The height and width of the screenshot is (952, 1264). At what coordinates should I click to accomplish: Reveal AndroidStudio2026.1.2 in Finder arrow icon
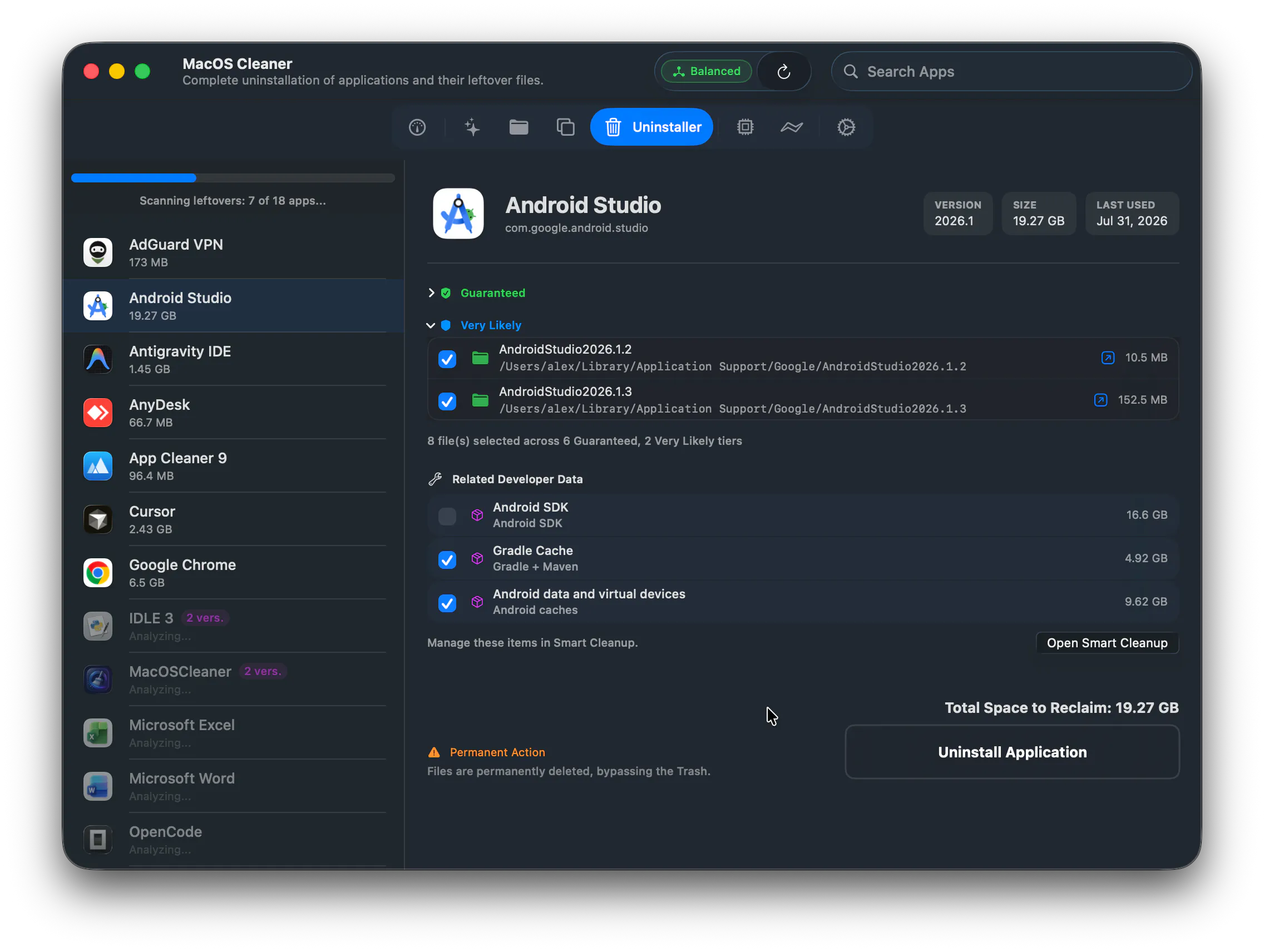(1108, 358)
